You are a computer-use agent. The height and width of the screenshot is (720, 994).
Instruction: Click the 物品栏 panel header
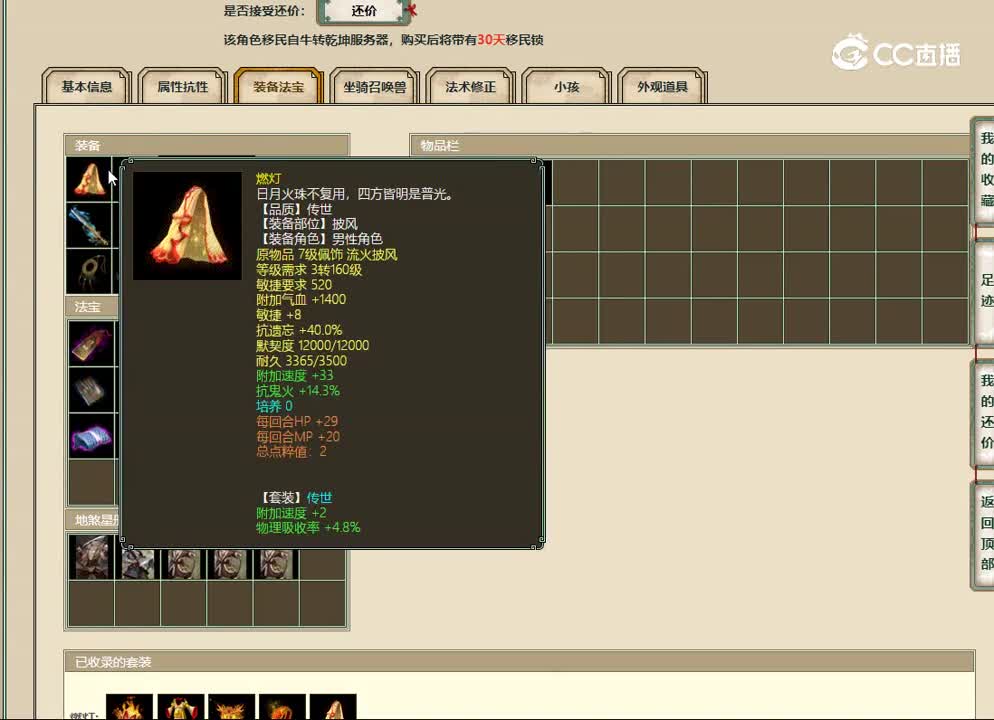pyautogui.click(x=691, y=145)
